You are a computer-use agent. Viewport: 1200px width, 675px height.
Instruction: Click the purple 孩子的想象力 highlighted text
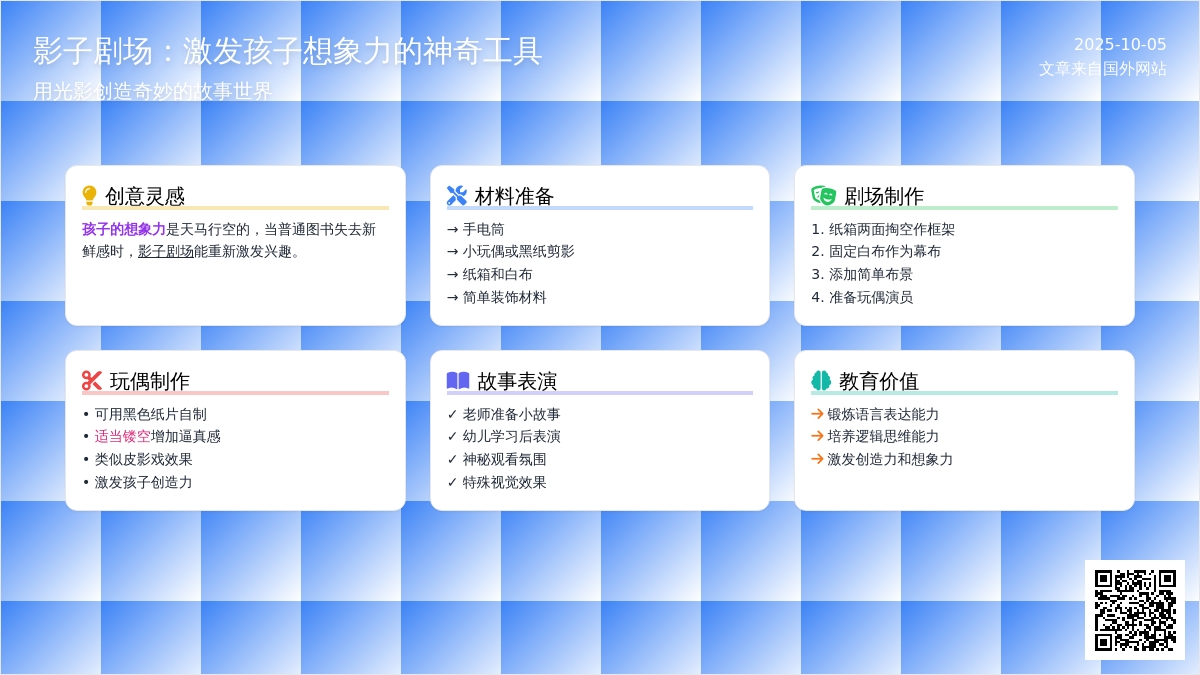pos(124,229)
